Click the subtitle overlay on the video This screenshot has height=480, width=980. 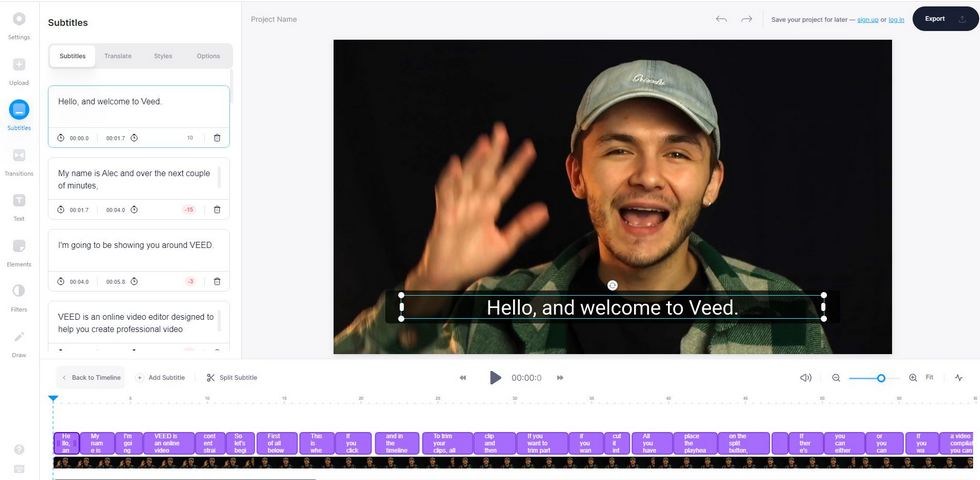pyautogui.click(x=612, y=307)
